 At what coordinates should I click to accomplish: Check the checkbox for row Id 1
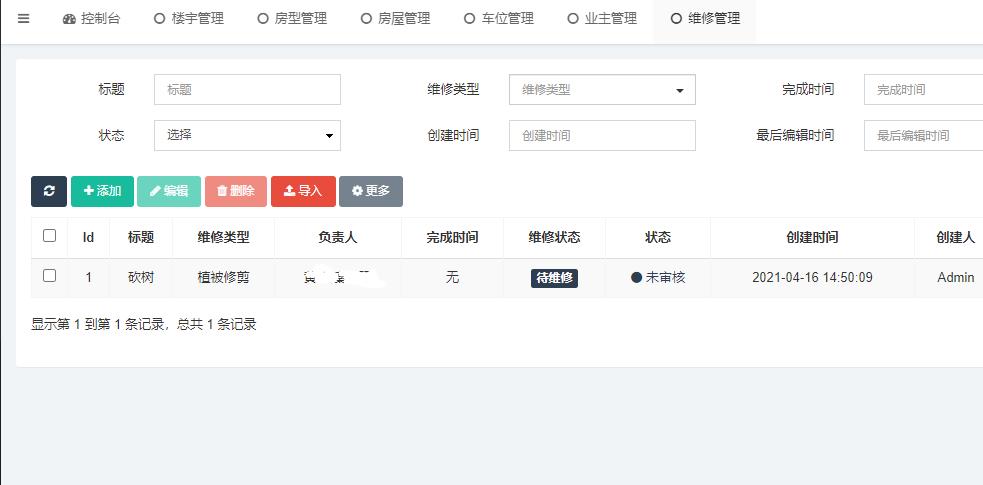coord(49,276)
